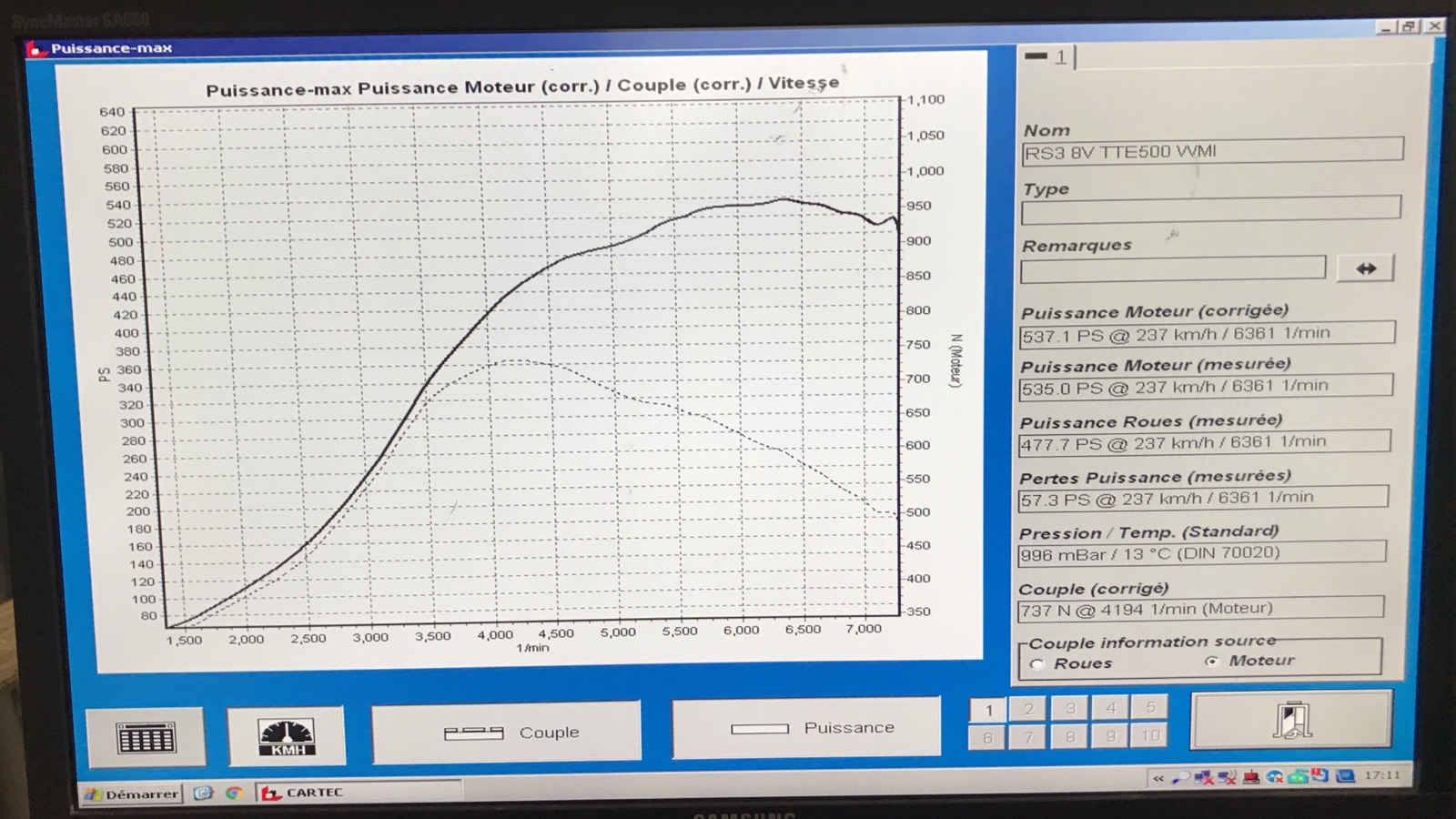Viewport: 1456px width, 819px height.
Task: Click the Nom input field
Action: click(x=1211, y=151)
